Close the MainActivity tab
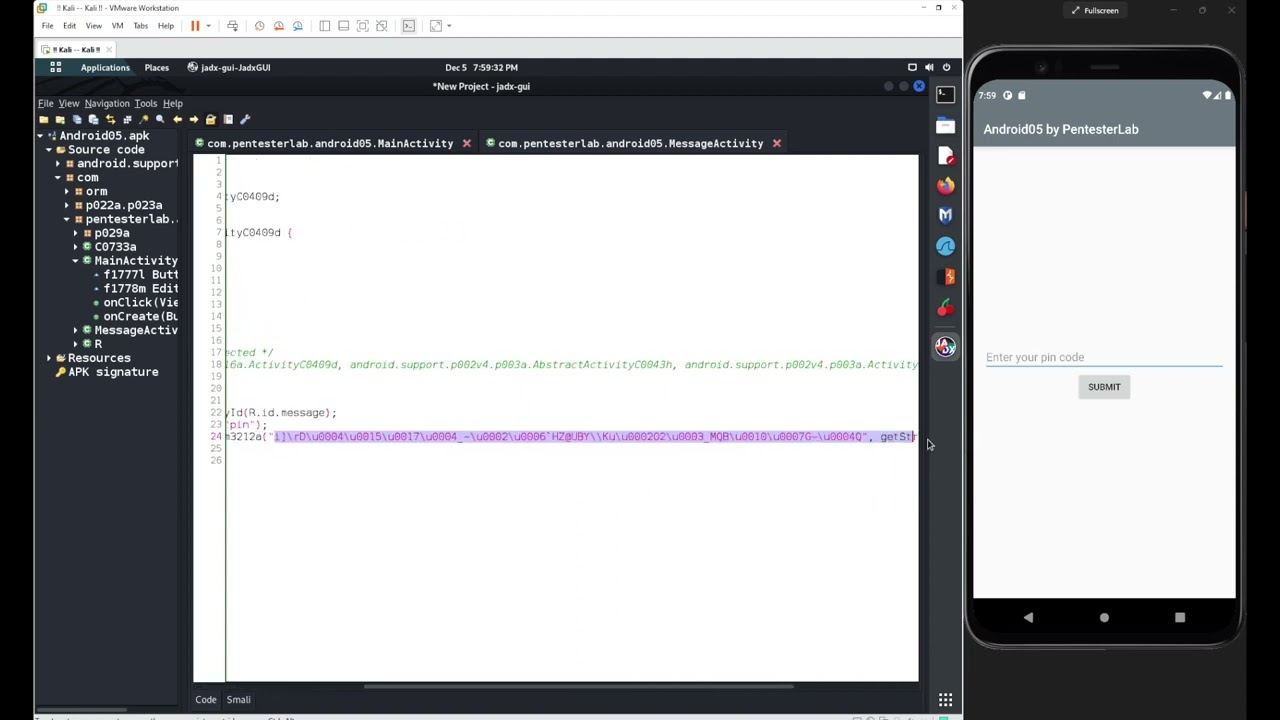Viewport: 1280px width, 720px height. coord(466,143)
